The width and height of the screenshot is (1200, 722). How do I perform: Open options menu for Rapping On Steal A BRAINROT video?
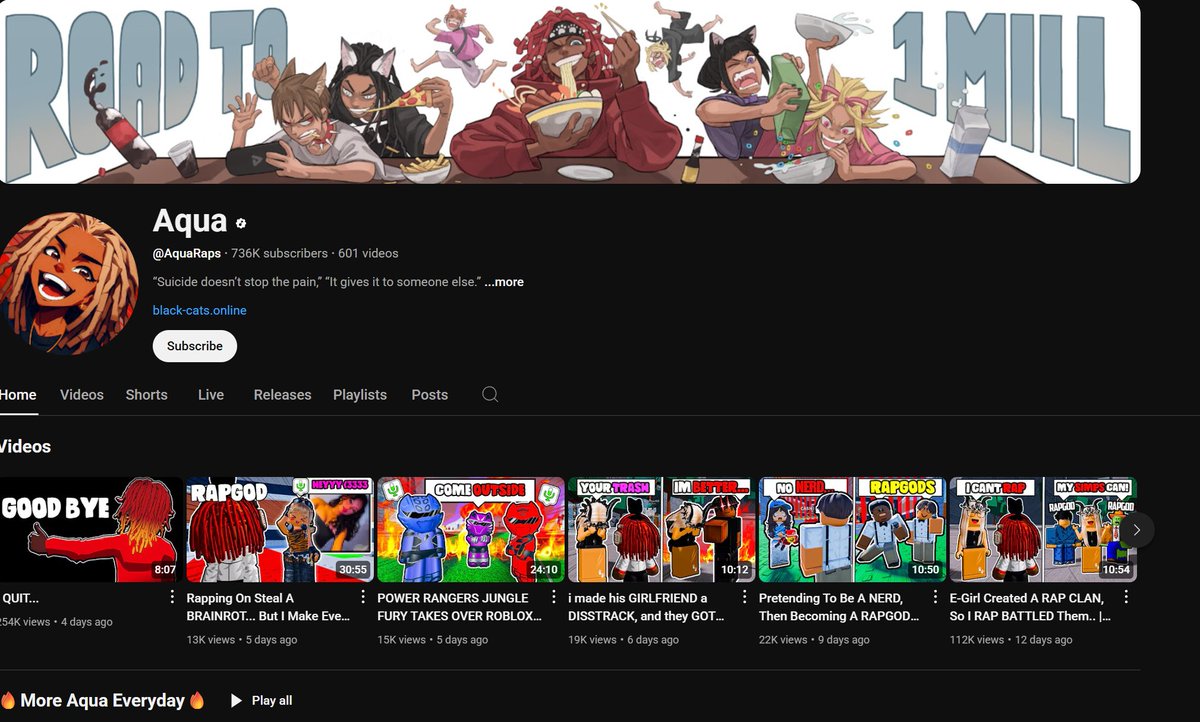tap(363, 597)
